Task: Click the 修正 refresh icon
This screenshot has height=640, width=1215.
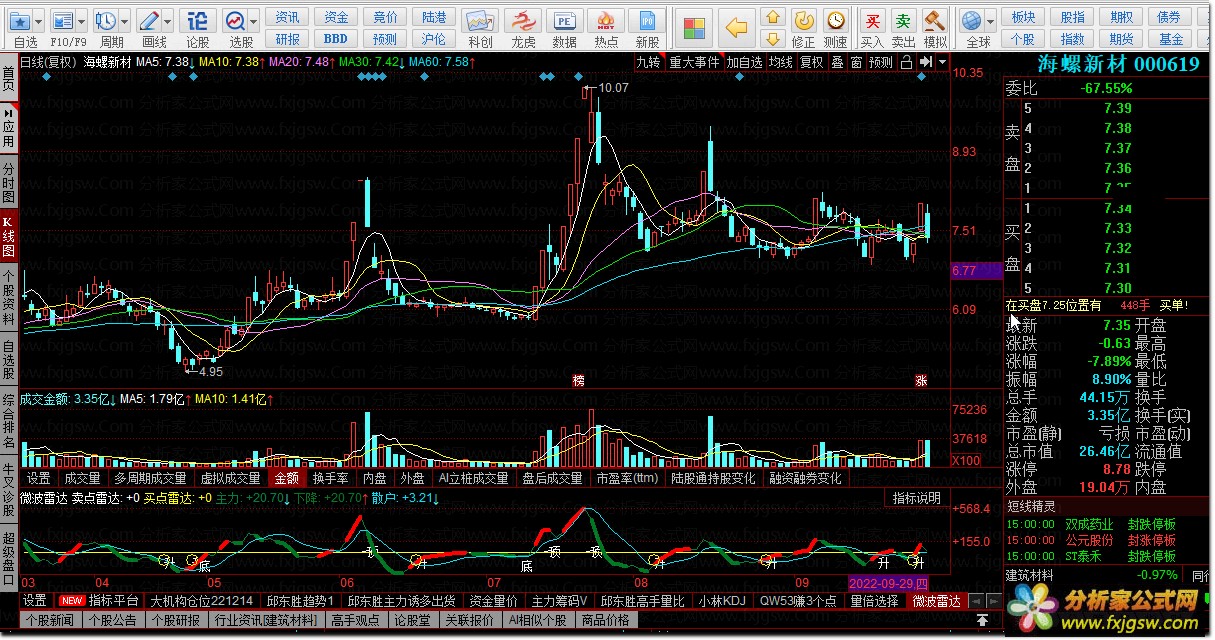Action: coord(803,20)
